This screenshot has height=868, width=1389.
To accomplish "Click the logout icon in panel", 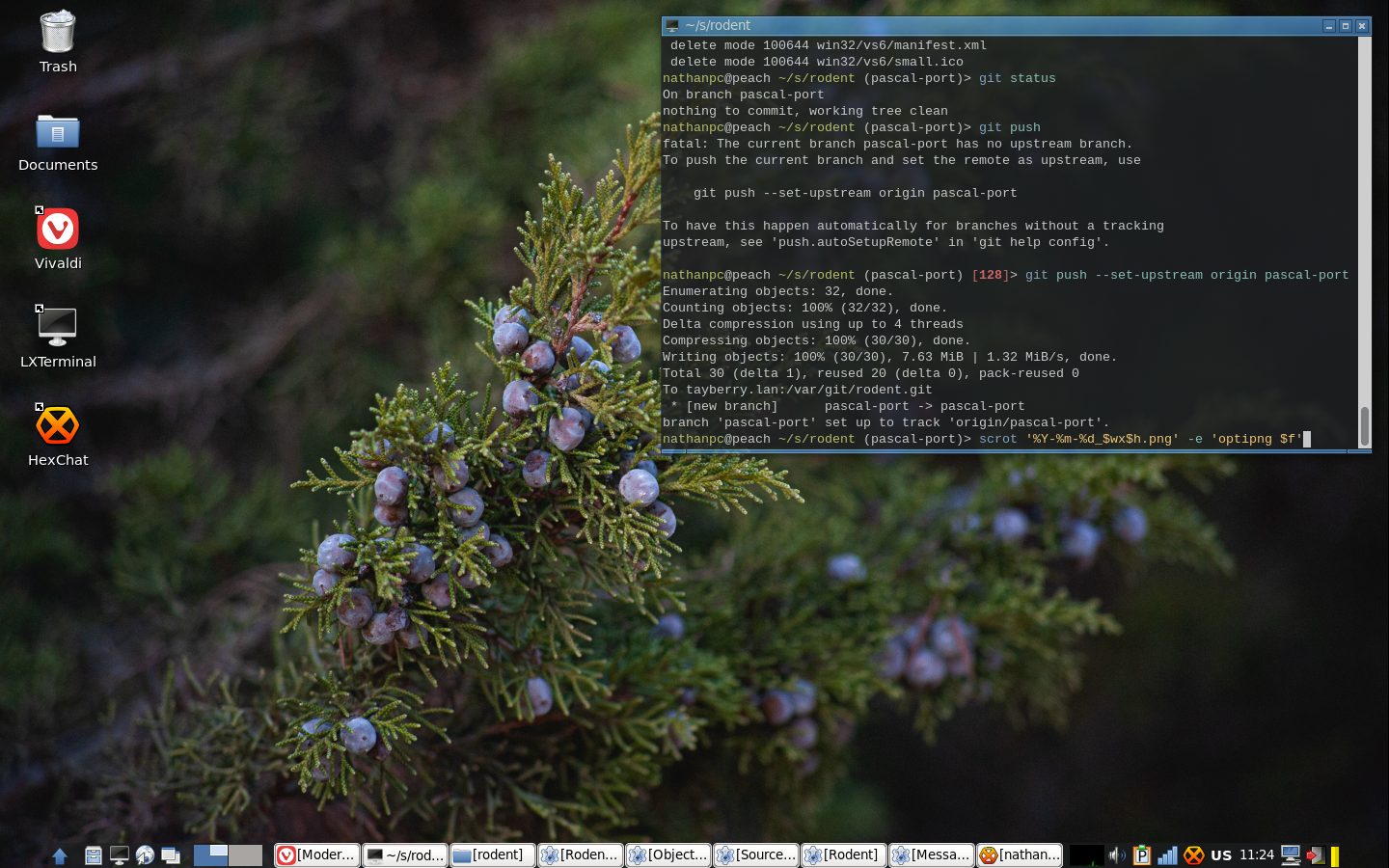I will (1315, 855).
